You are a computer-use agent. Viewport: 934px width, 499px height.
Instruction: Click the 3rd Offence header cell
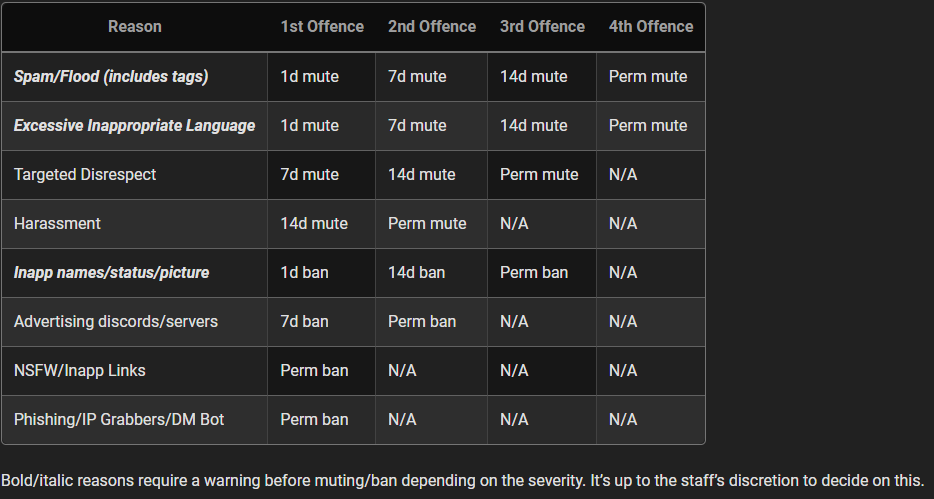point(542,27)
